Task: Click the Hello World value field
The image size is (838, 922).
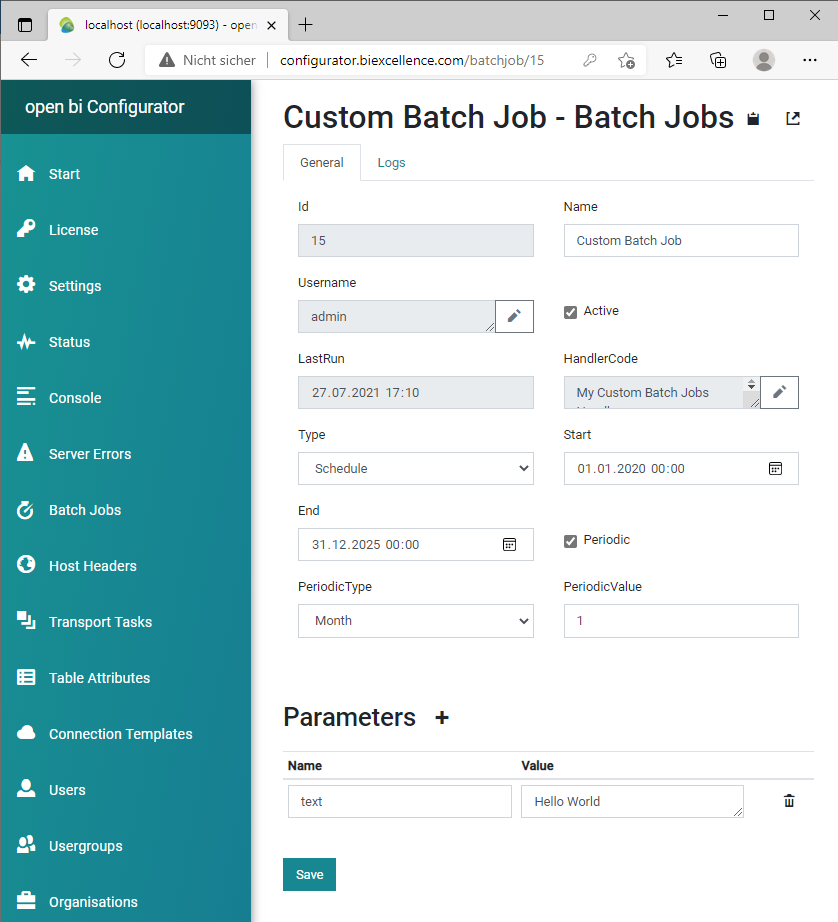Action: [632, 801]
